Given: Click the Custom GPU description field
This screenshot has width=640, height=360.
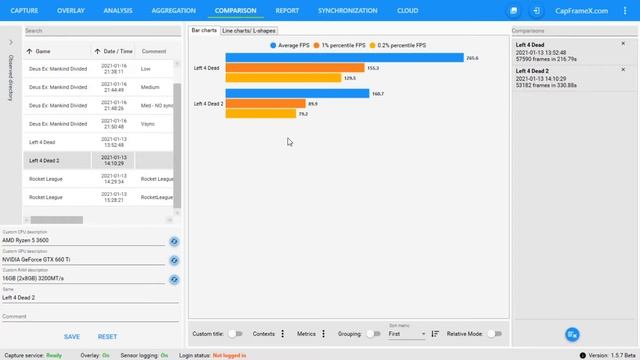Looking at the screenshot, I should pyautogui.click(x=83, y=260).
